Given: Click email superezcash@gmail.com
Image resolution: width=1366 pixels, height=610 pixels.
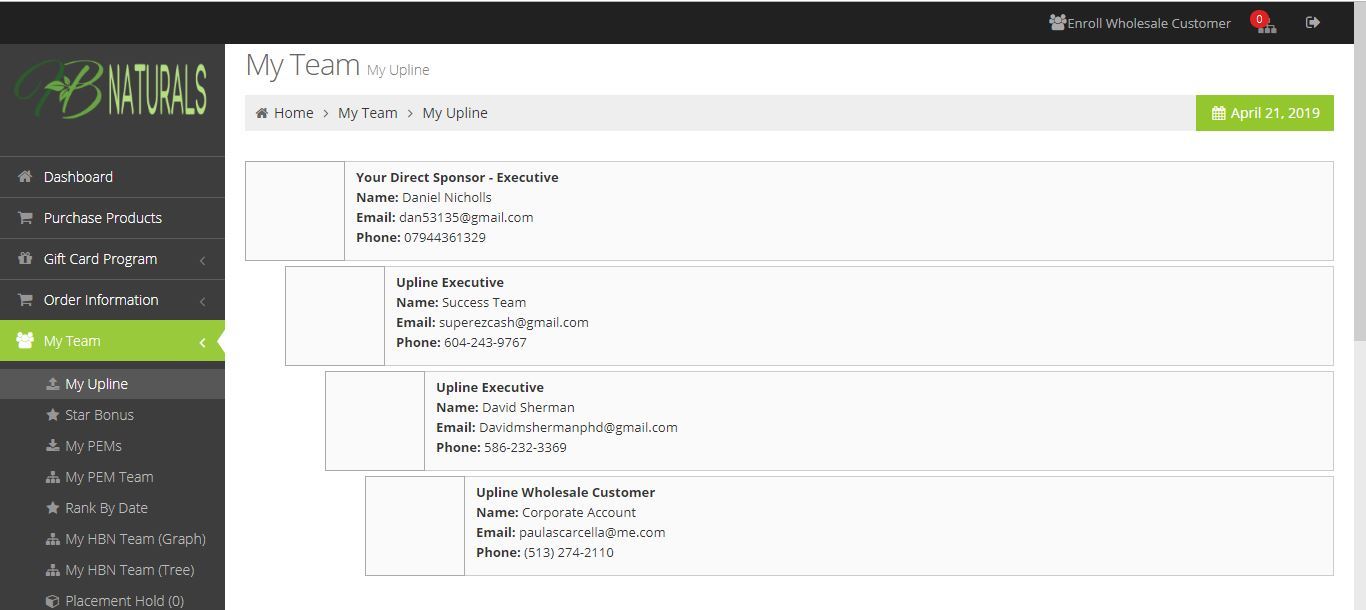Looking at the screenshot, I should [514, 322].
